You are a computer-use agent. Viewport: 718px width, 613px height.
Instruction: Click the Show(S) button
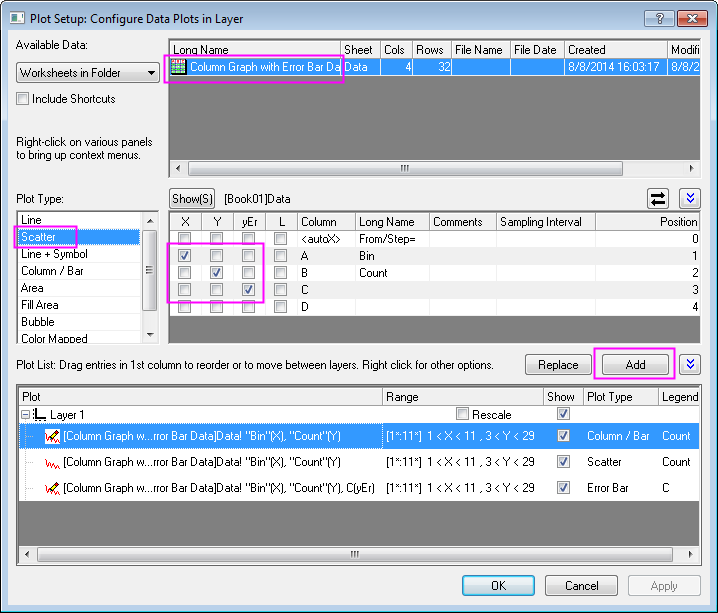pyautogui.click(x=192, y=199)
